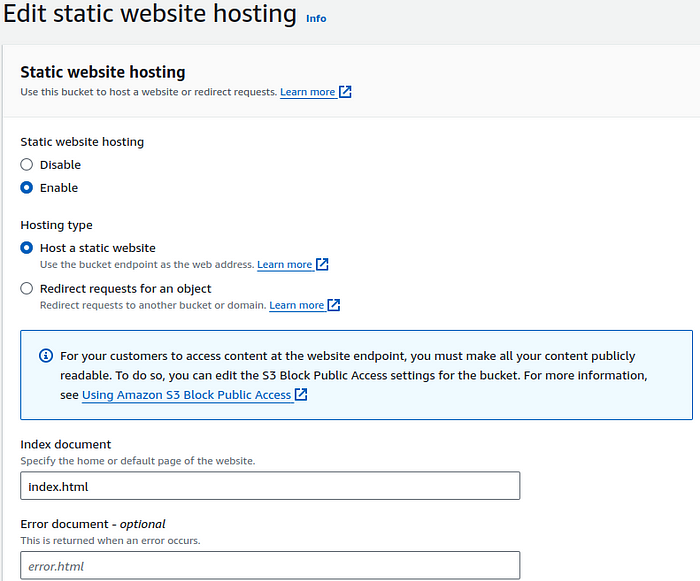Click external-link icon after bucket endpoint Learn more

coord(322,264)
